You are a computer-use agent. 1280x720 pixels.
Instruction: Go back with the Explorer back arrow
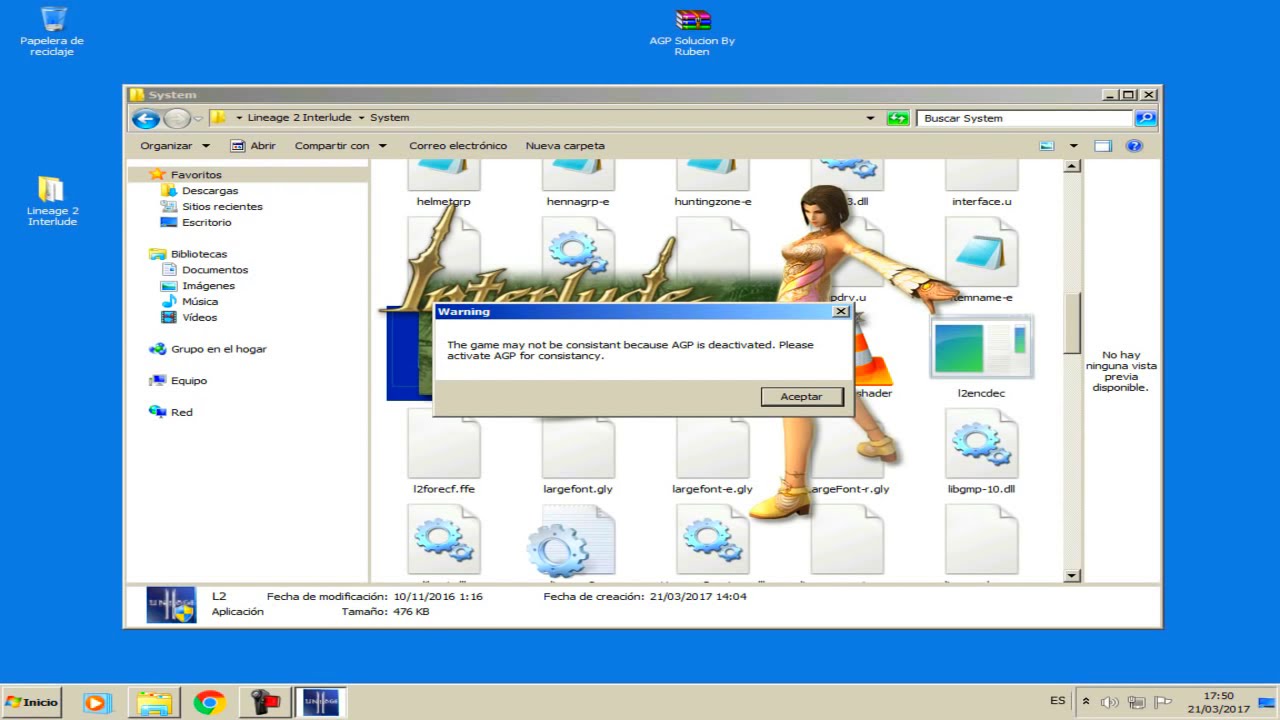click(x=146, y=119)
